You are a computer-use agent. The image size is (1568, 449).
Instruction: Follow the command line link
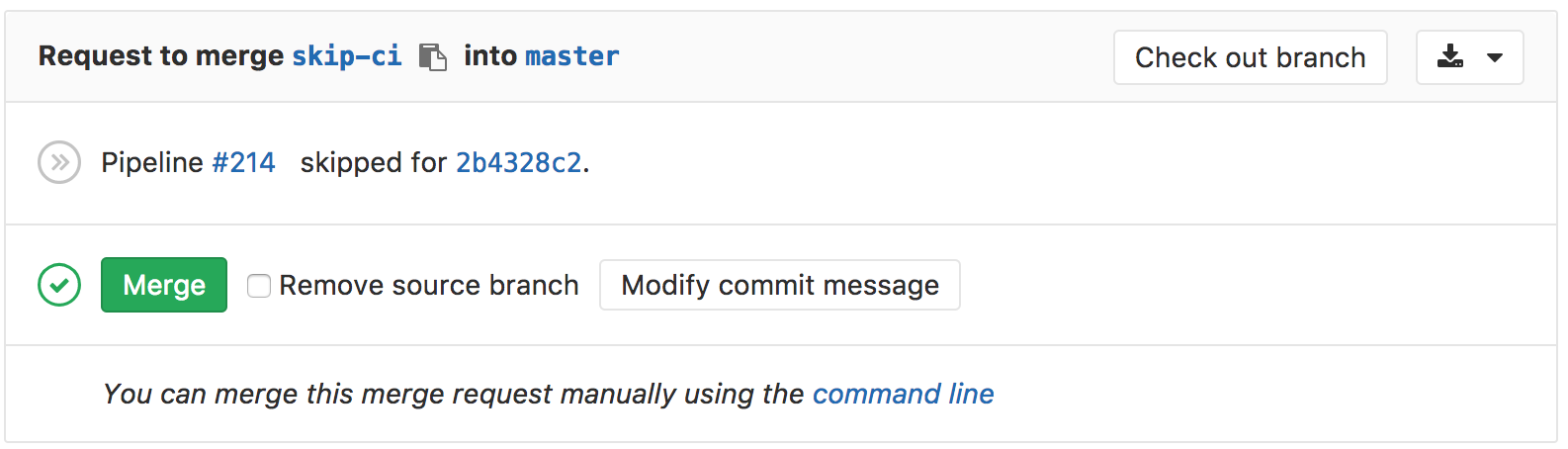903,394
